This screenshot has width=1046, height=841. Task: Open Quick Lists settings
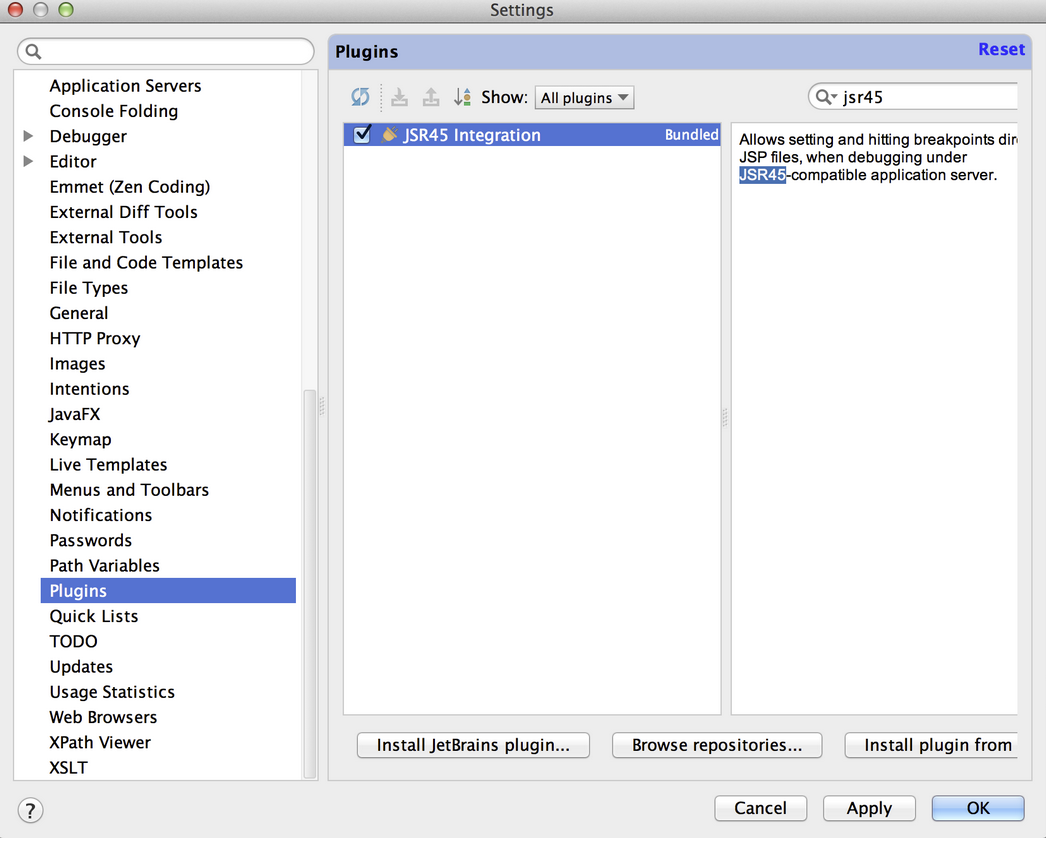[x=94, y=616]
